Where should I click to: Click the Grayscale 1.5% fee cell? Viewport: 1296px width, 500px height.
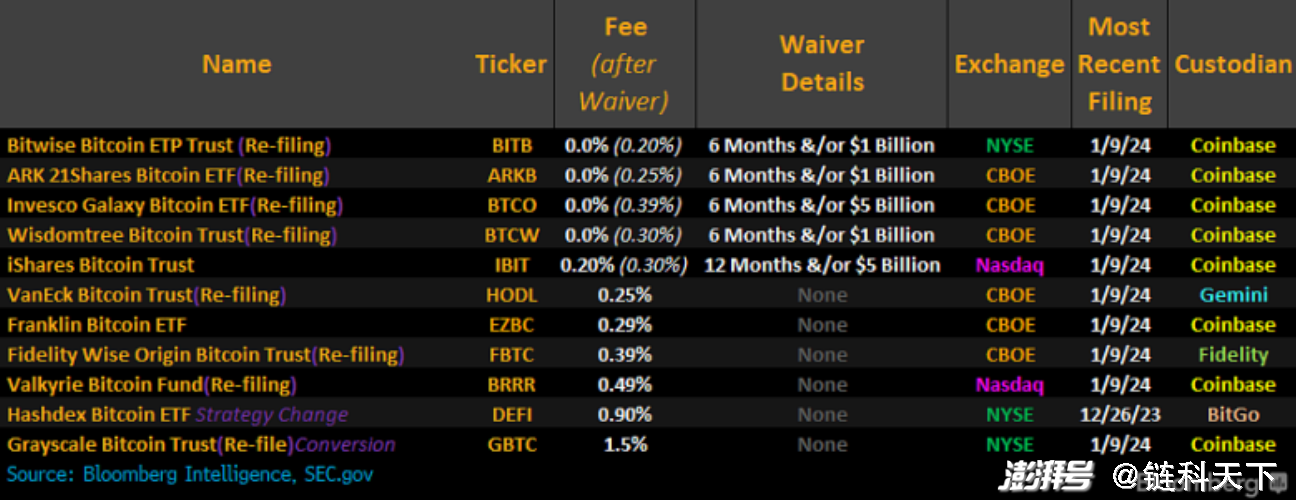click(625, 445)
